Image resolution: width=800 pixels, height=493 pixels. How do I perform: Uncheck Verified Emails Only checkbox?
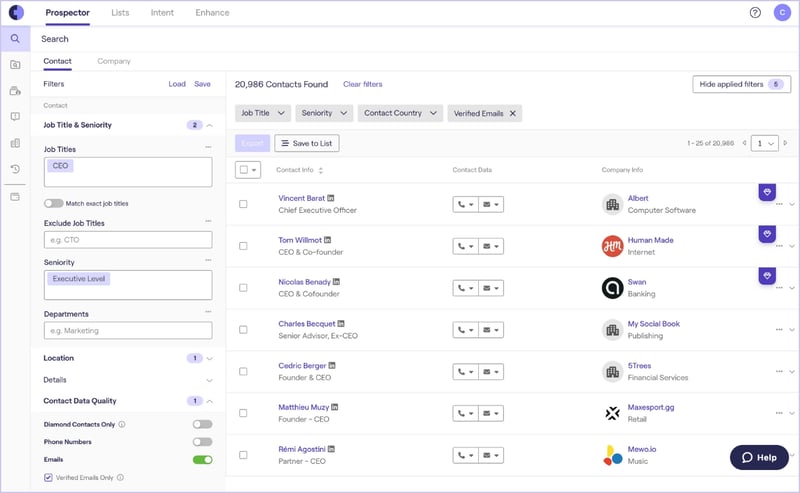48,478
